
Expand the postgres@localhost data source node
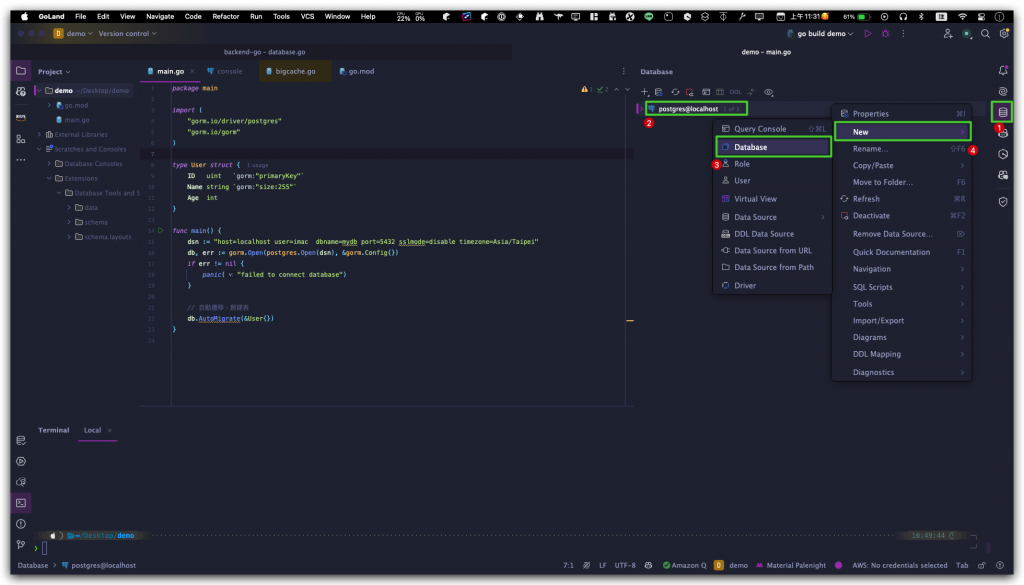click(x=641, y=109)
